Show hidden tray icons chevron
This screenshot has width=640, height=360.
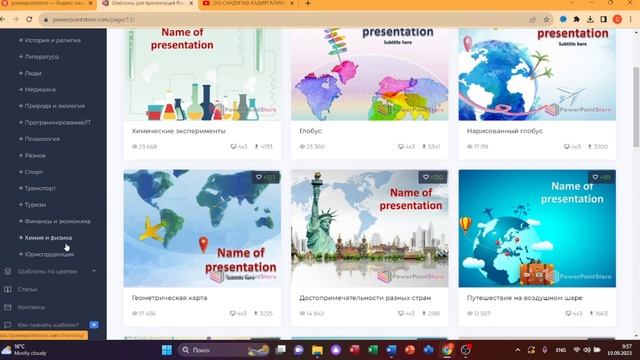click(518, 350)
